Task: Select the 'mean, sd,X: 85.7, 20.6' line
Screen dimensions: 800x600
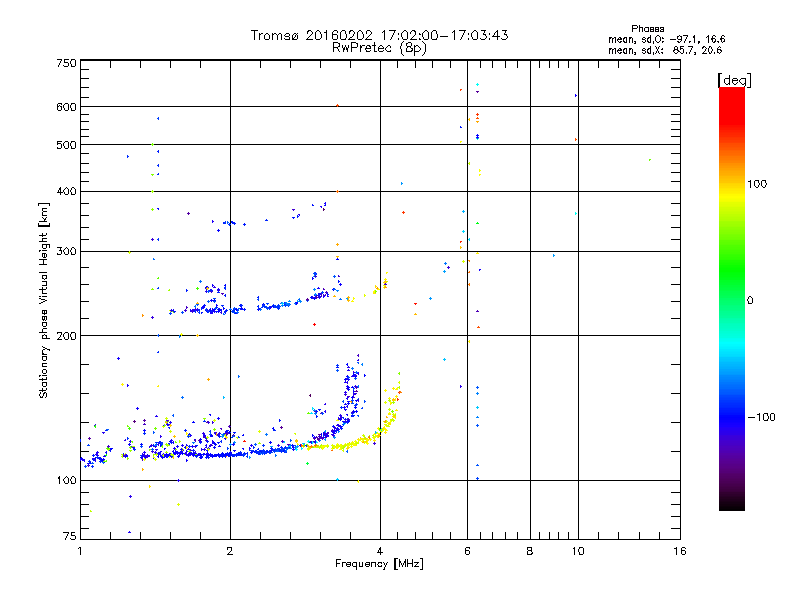Action: pos(665,50)
